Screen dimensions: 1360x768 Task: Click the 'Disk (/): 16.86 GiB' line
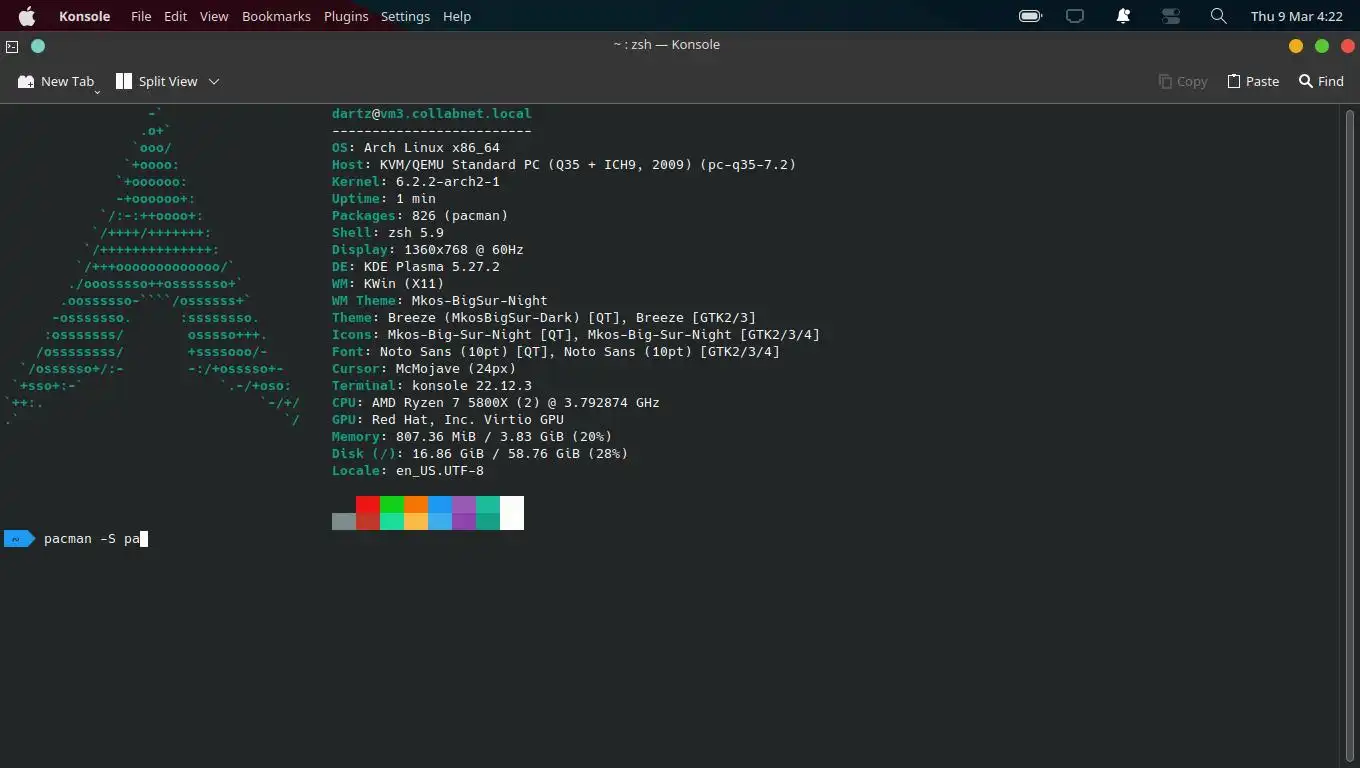[480, 453]
